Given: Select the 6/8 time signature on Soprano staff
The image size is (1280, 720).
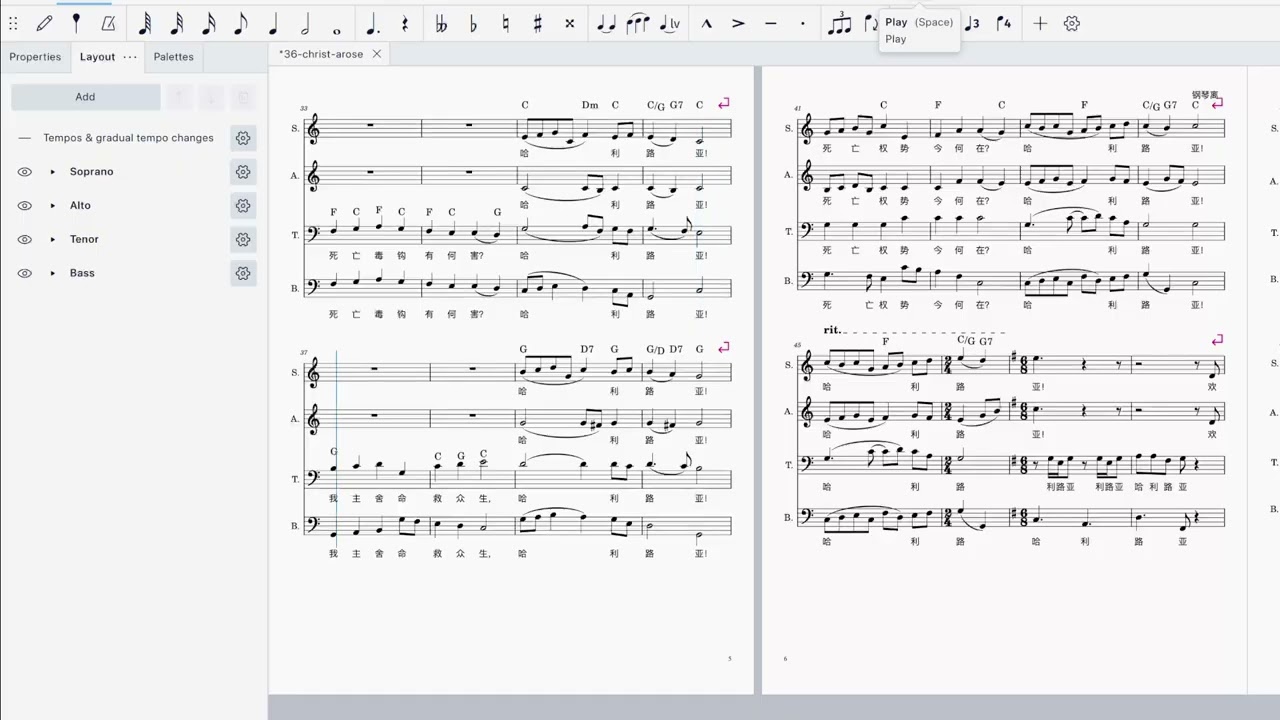Looking at the screenshot, I should click(1022, 366).
